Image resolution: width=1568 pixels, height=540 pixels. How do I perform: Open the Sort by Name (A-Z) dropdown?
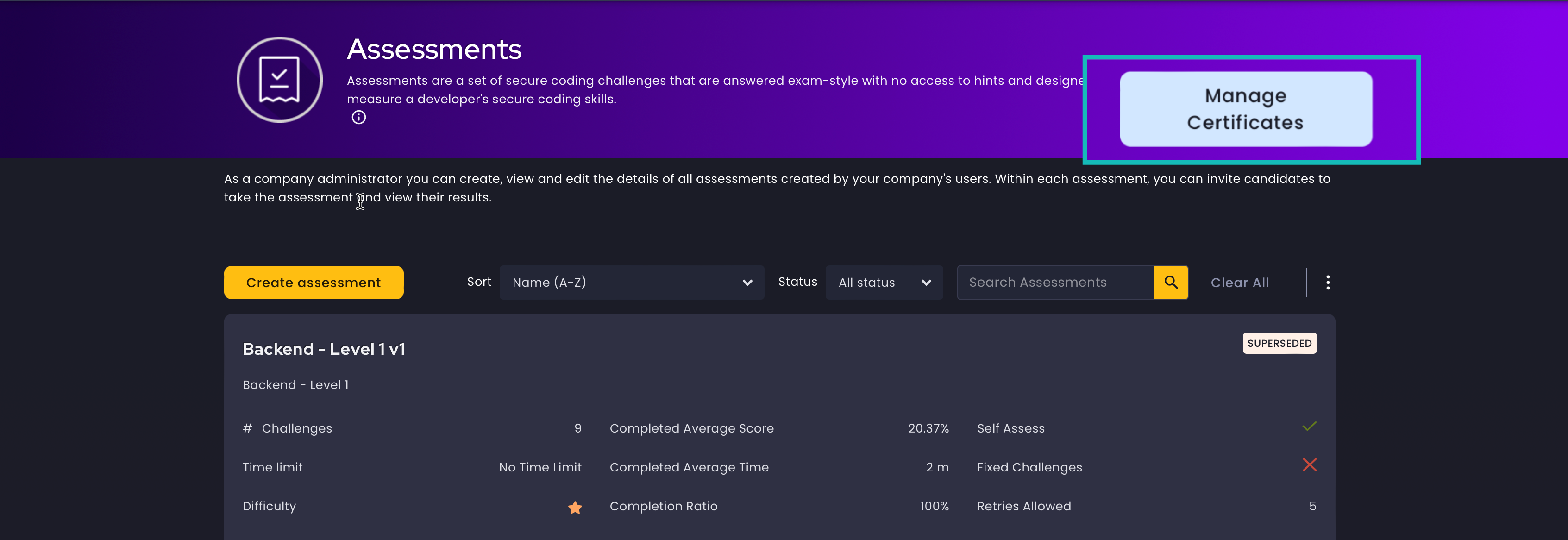pos(631,282)
